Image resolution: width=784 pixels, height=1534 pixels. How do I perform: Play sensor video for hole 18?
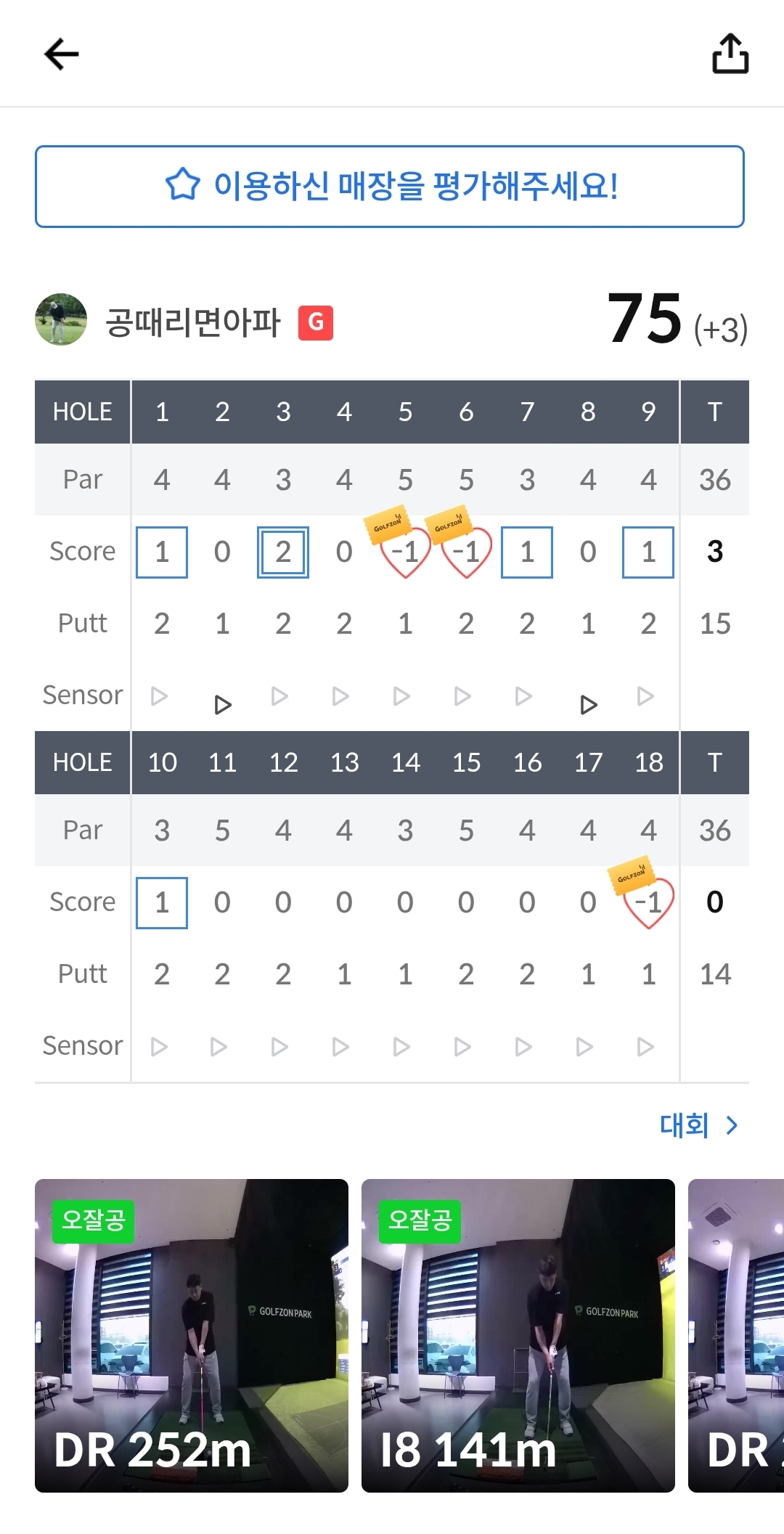tap(645, 1046)
